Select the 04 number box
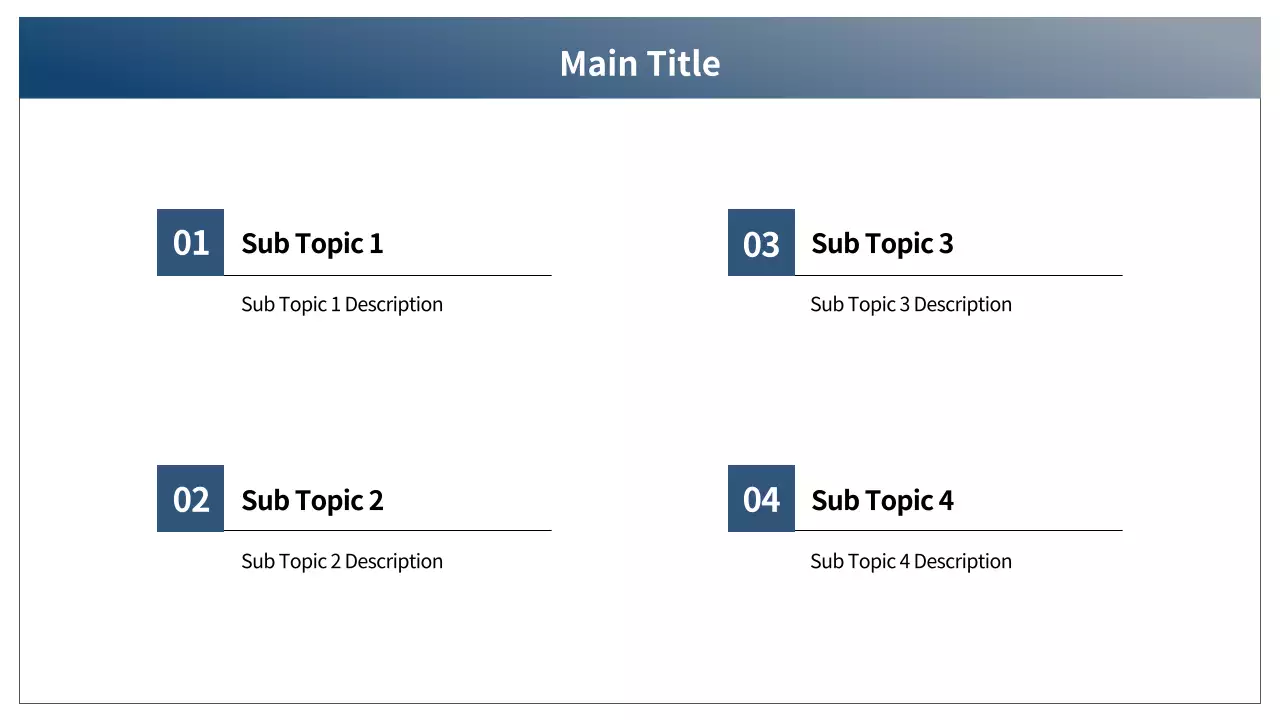 [761, 498]
